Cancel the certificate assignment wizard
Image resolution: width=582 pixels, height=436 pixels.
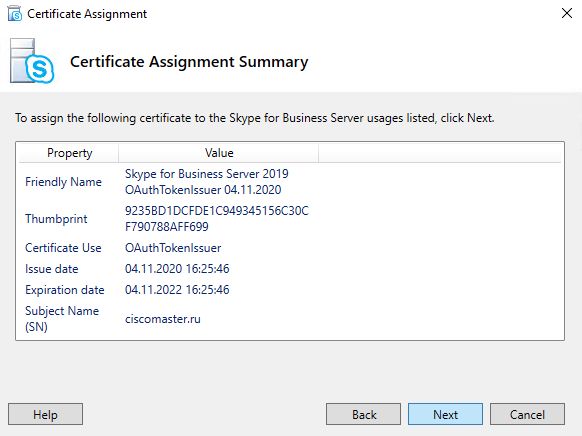pos(527,414)
